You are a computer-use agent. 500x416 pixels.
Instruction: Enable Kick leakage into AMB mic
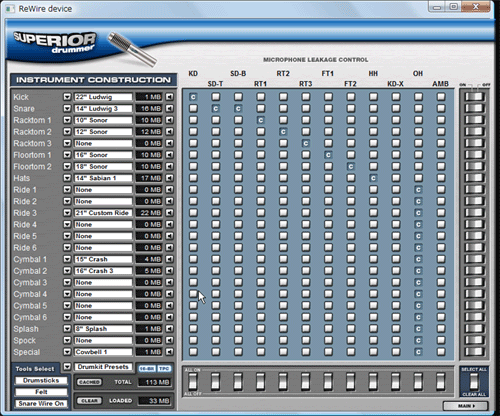point(441,97)
